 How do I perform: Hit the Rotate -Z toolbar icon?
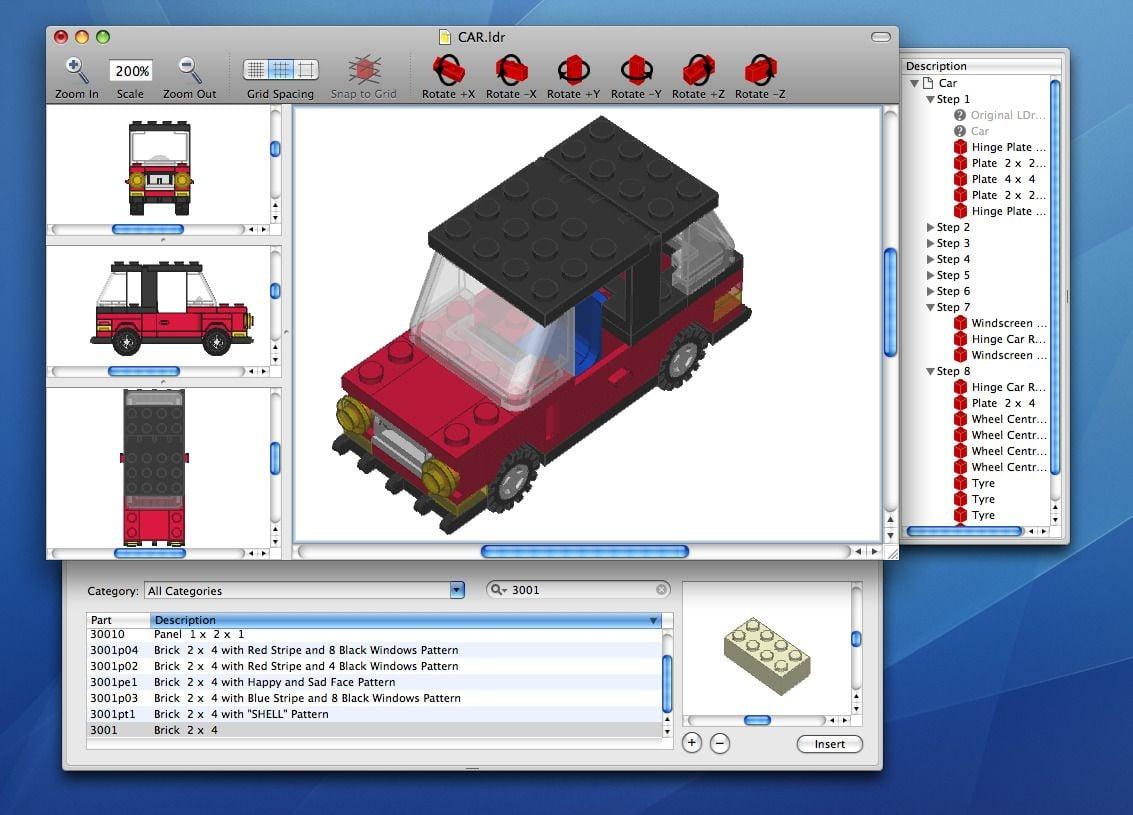click(760, 70)
